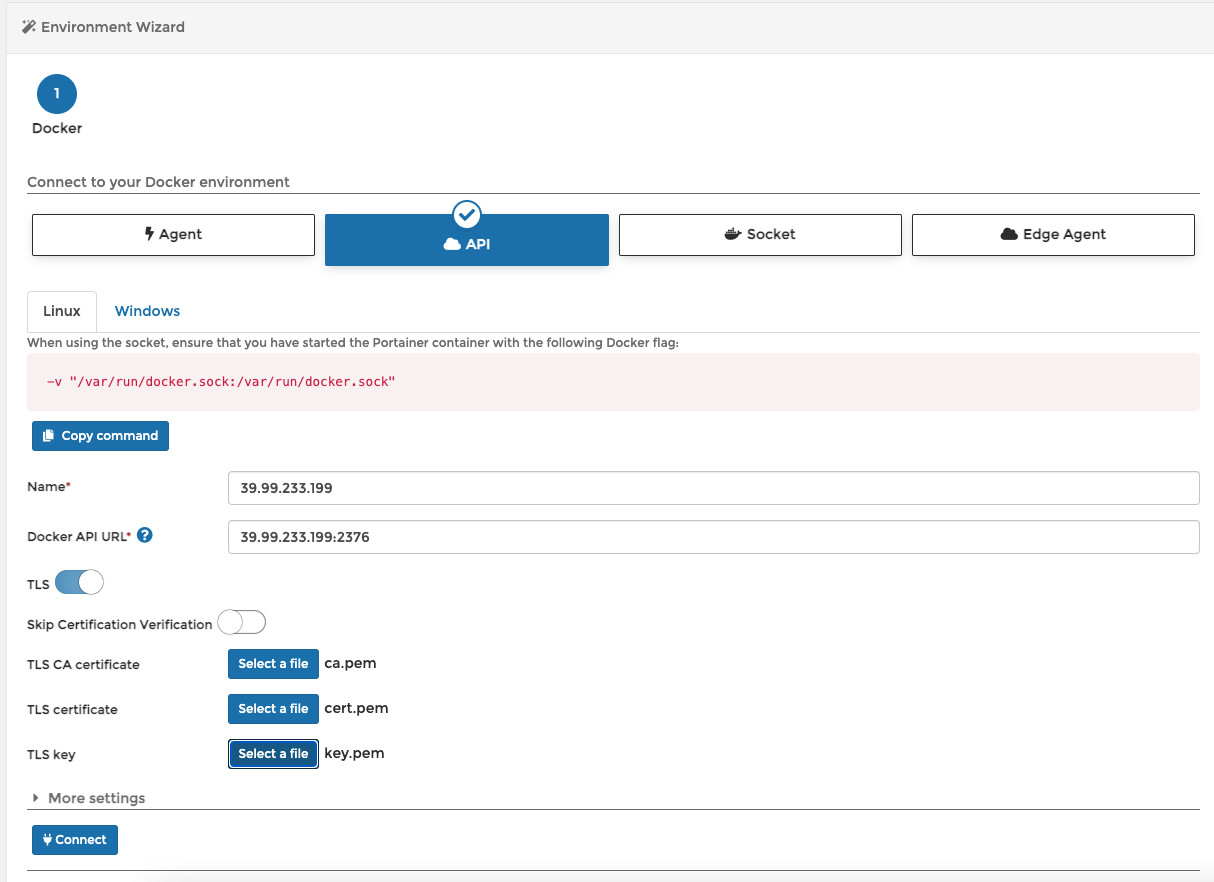Image resolution: width=1214 pixels, height=882 pixels.
Task: Click the step 1 Docker circle
Action: (x=57, y=94)
